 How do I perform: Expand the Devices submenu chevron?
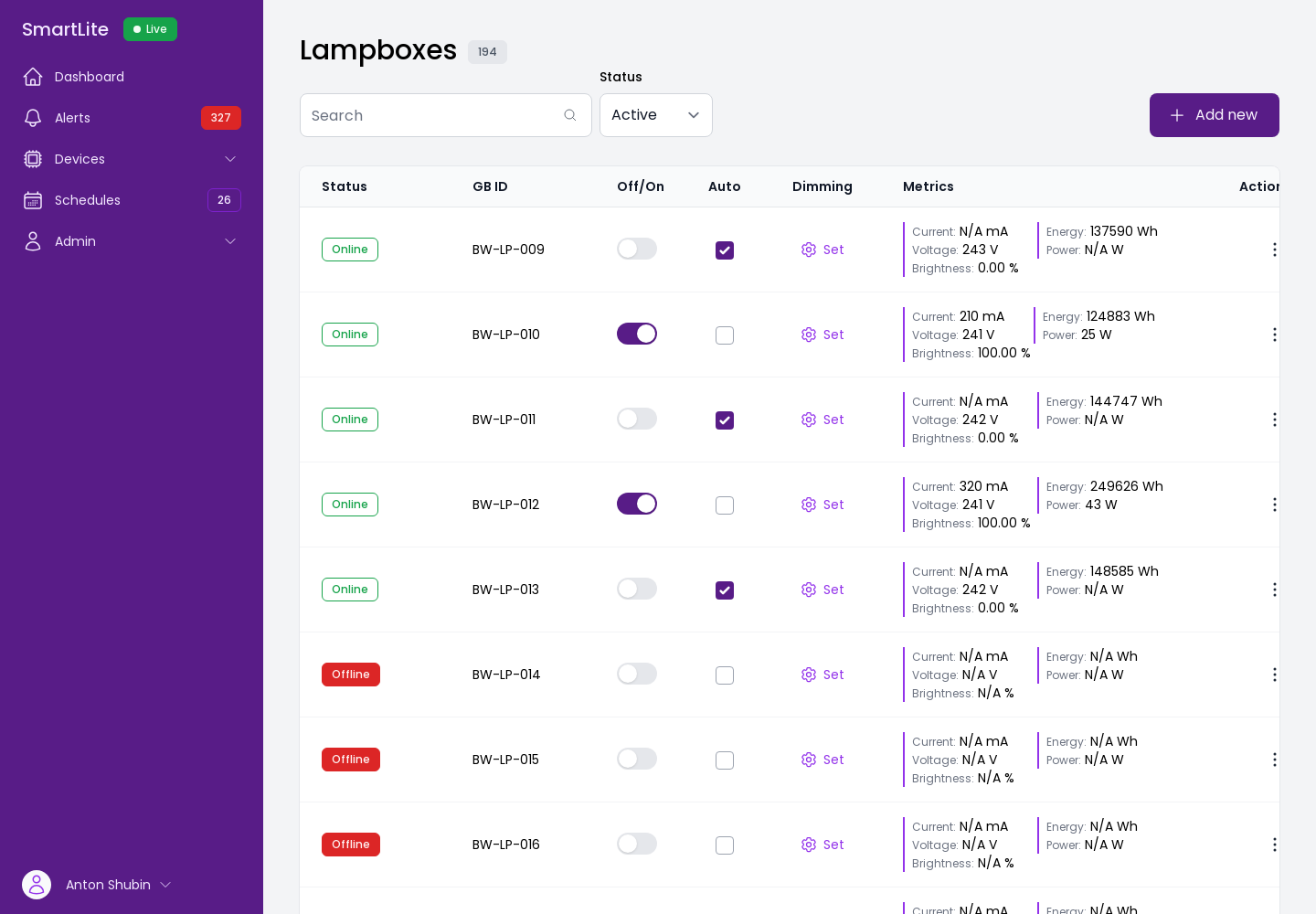pos(230,159)
